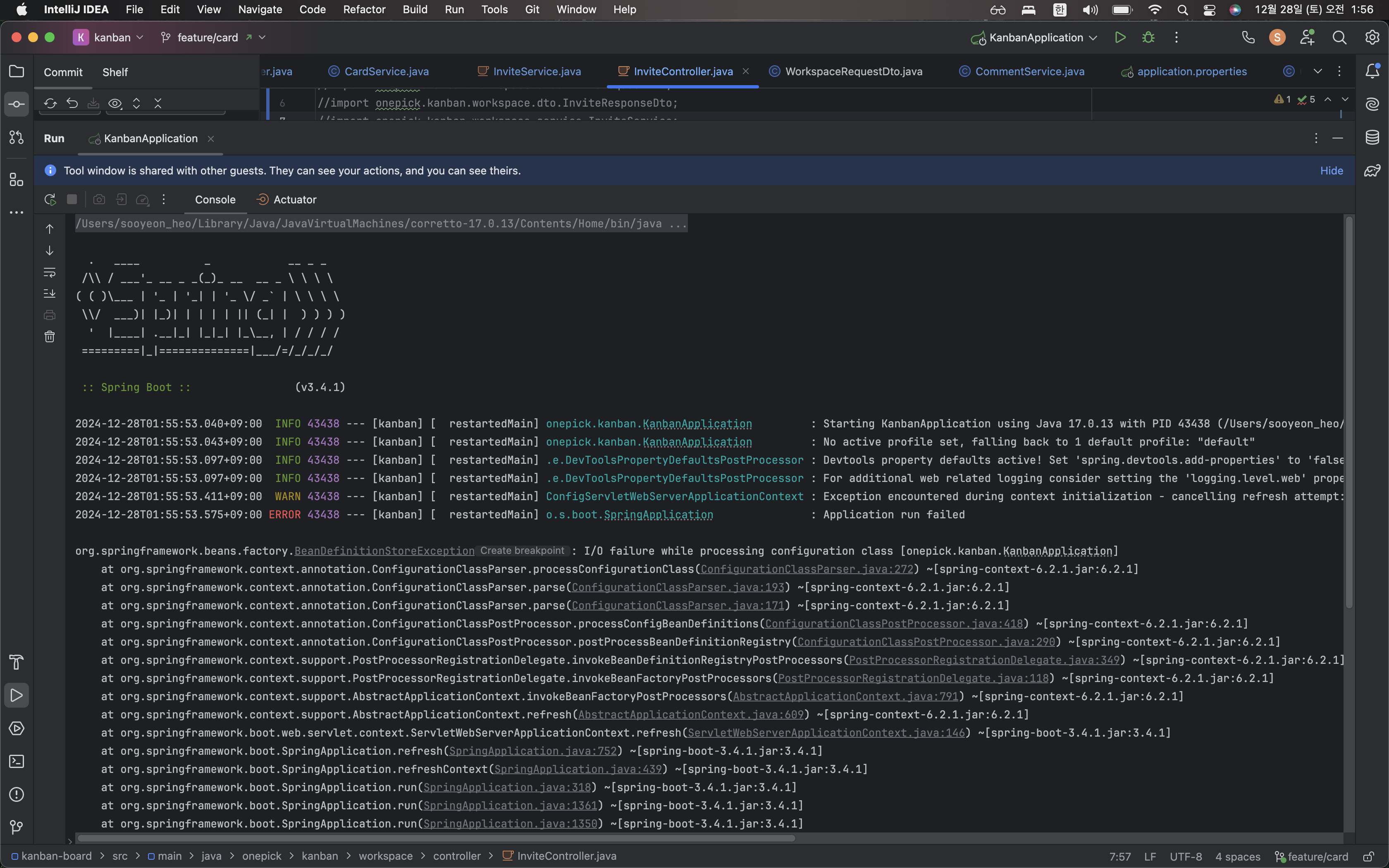
Task: Print console output icon
Action: 50,315
